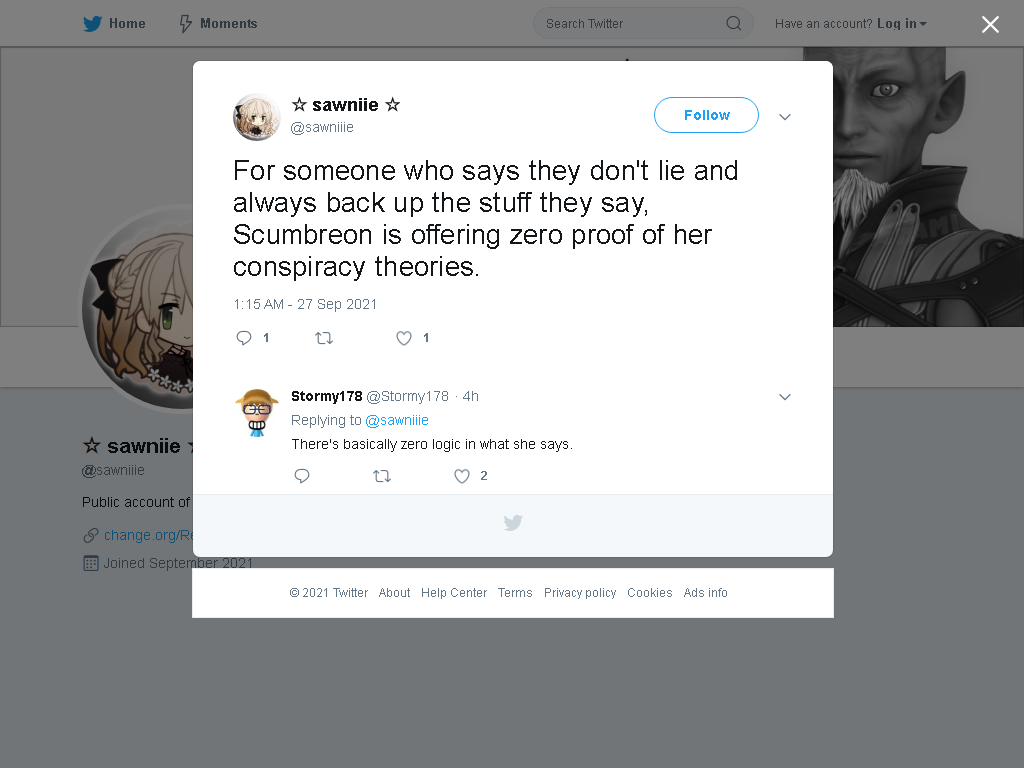
Task: Click the Follow button for sawniie
Action: (706, 115)
